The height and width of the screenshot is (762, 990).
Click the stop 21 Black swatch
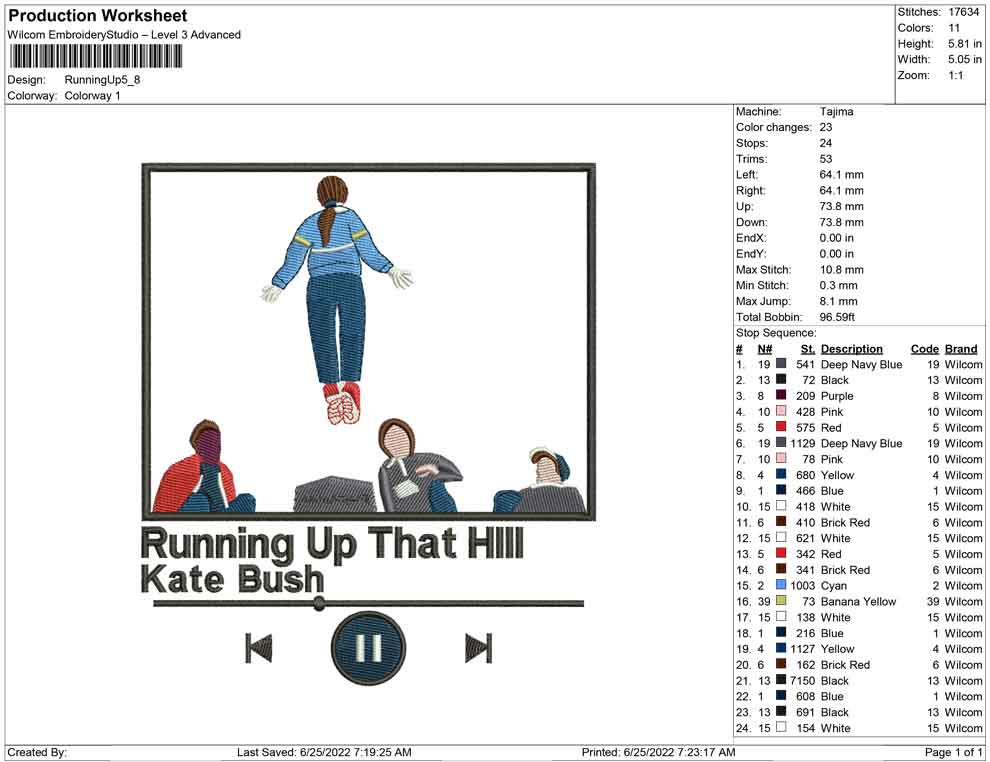(781, 680)
